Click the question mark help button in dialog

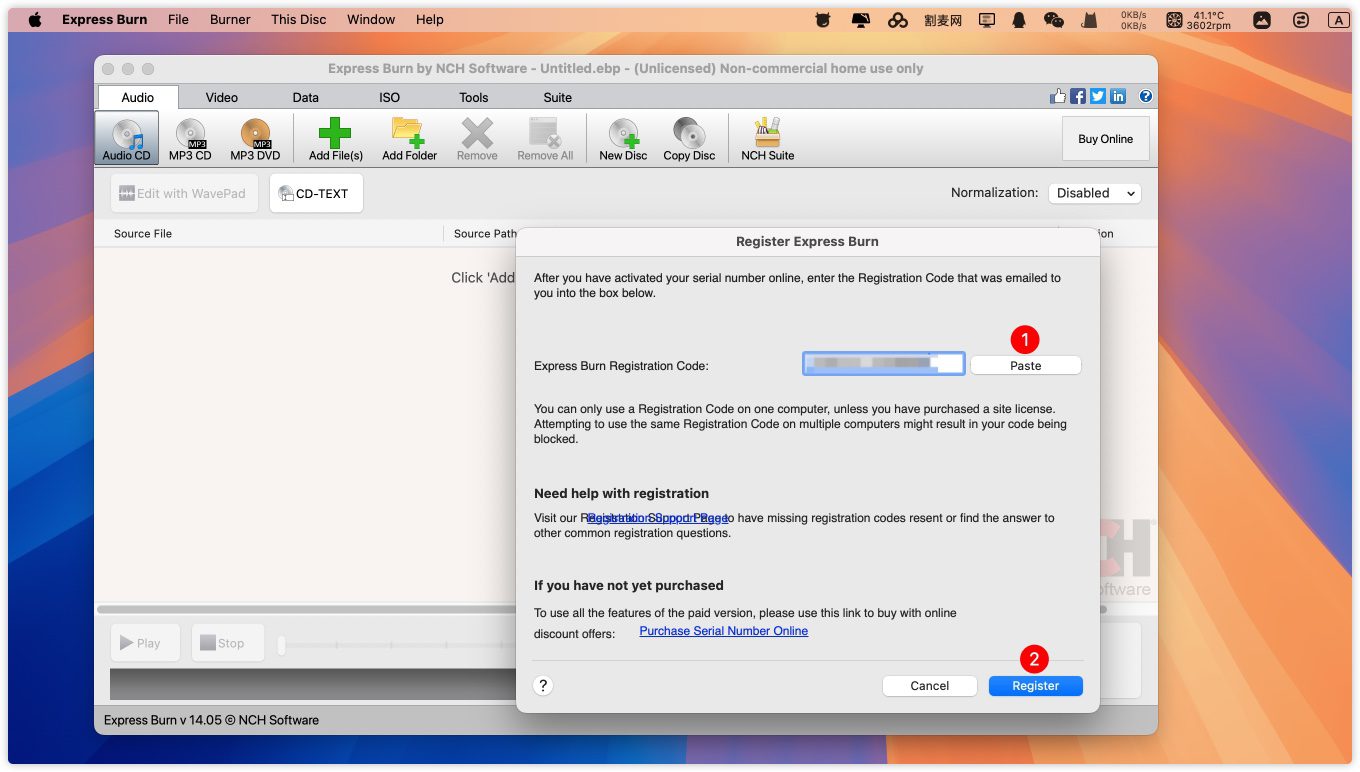pyautogui.click(x=543, y=686)
